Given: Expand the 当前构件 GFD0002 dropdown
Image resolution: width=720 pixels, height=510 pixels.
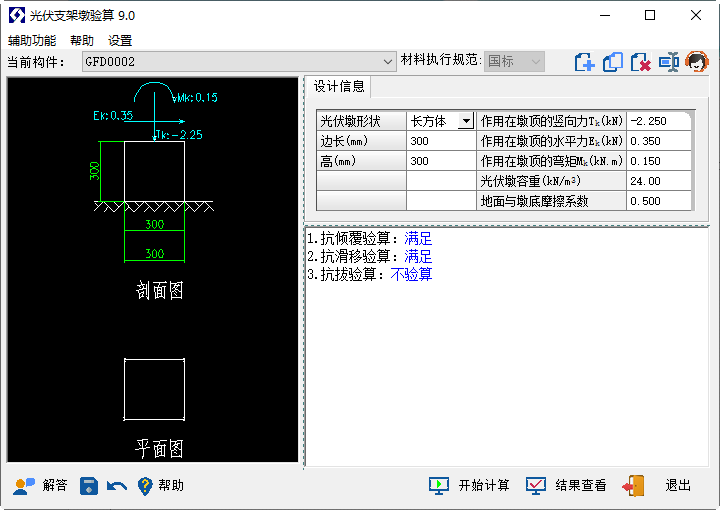Looking at the screenshot, I should (389, 62).
